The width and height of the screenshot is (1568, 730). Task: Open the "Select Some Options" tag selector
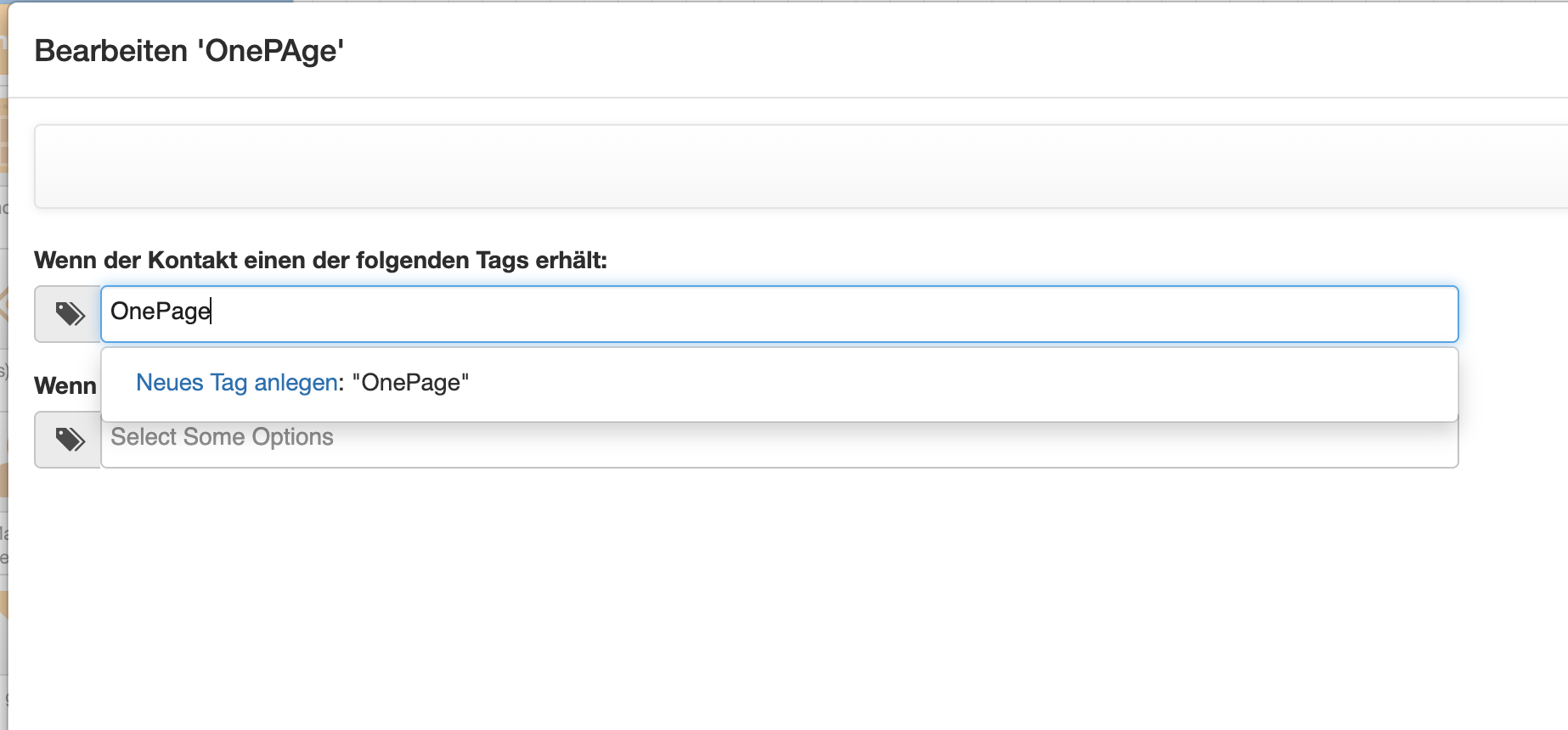click(x=764, y=447)
